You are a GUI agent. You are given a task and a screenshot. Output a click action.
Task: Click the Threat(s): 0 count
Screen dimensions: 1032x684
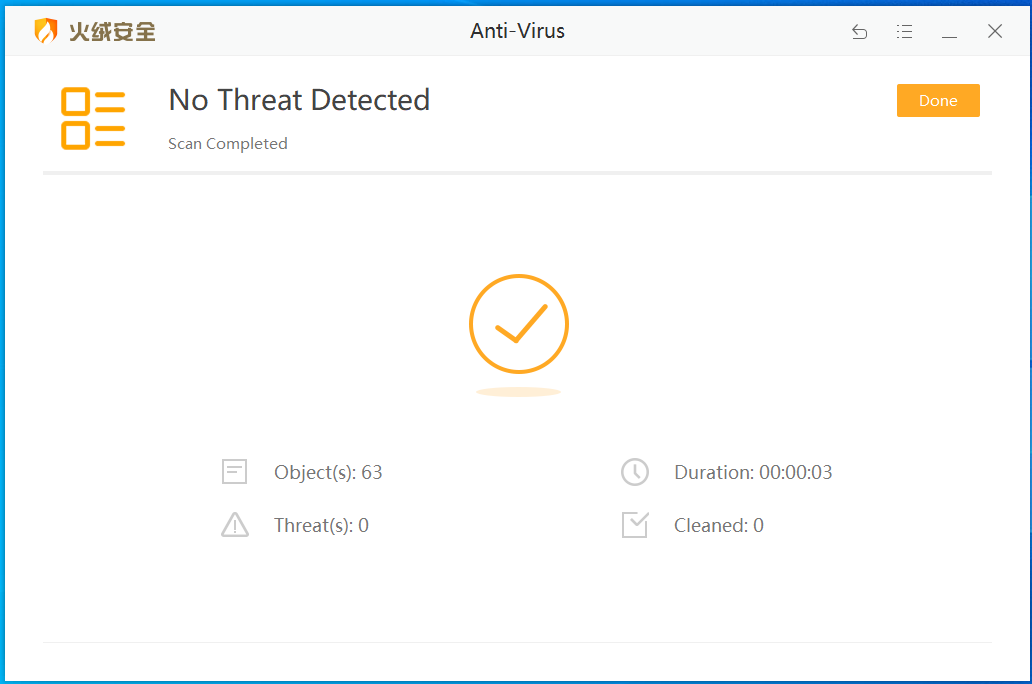point(321,525)
